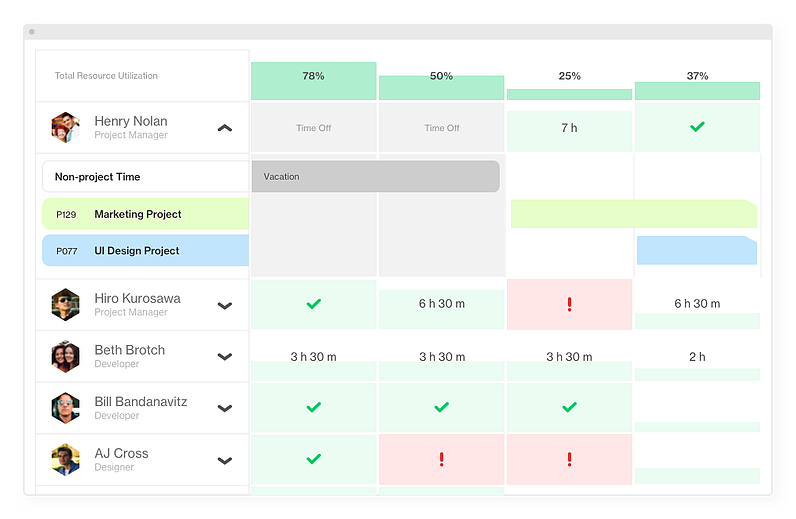
Task: Click Henry Nolan's hexagon avatar
Action: pos(65,127)
